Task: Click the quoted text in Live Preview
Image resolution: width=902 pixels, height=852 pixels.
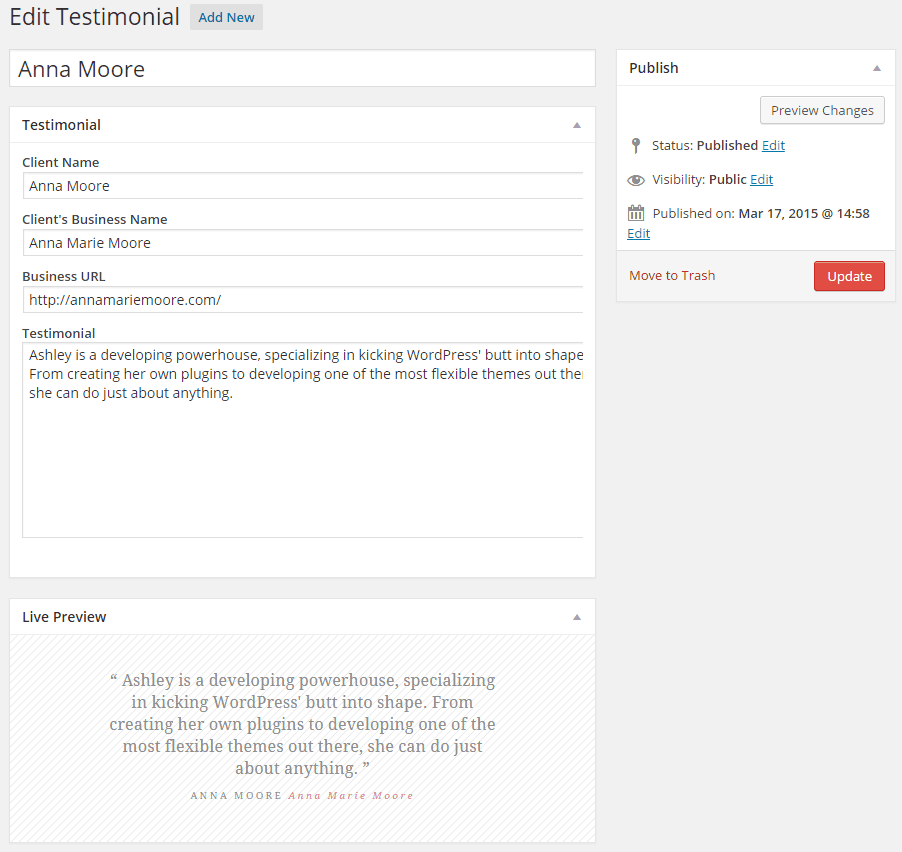Action: (x=302, y=724)
